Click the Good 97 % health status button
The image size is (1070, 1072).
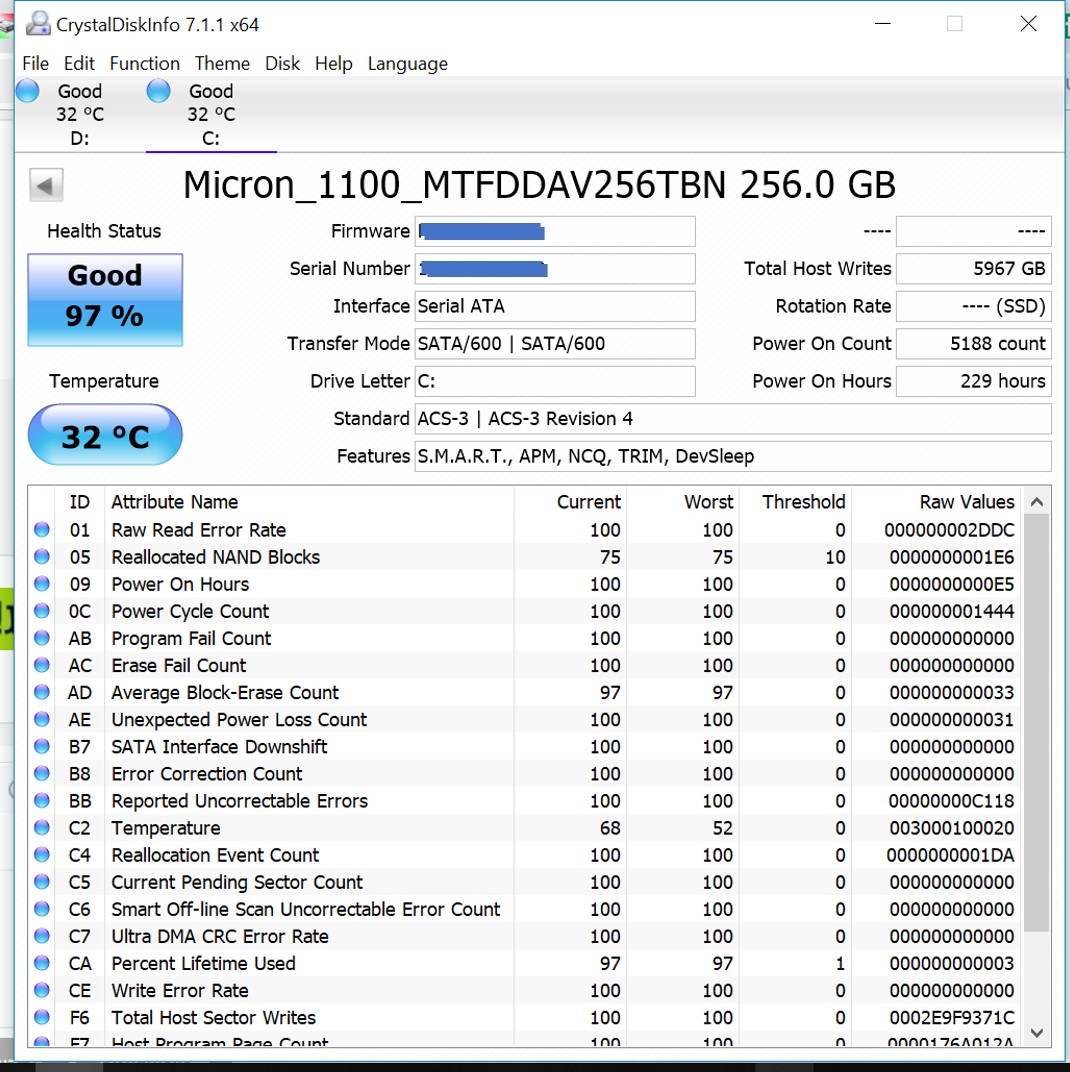(x=105, y=299)
